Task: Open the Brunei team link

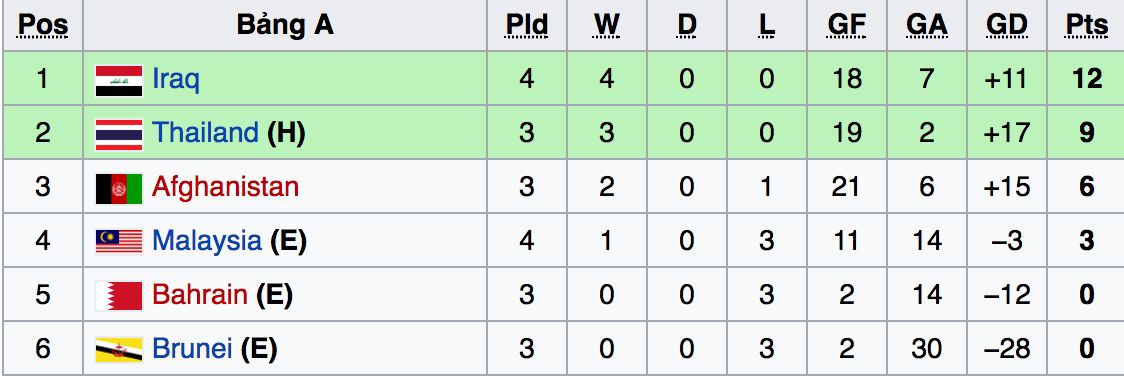Action: (192, 349)
